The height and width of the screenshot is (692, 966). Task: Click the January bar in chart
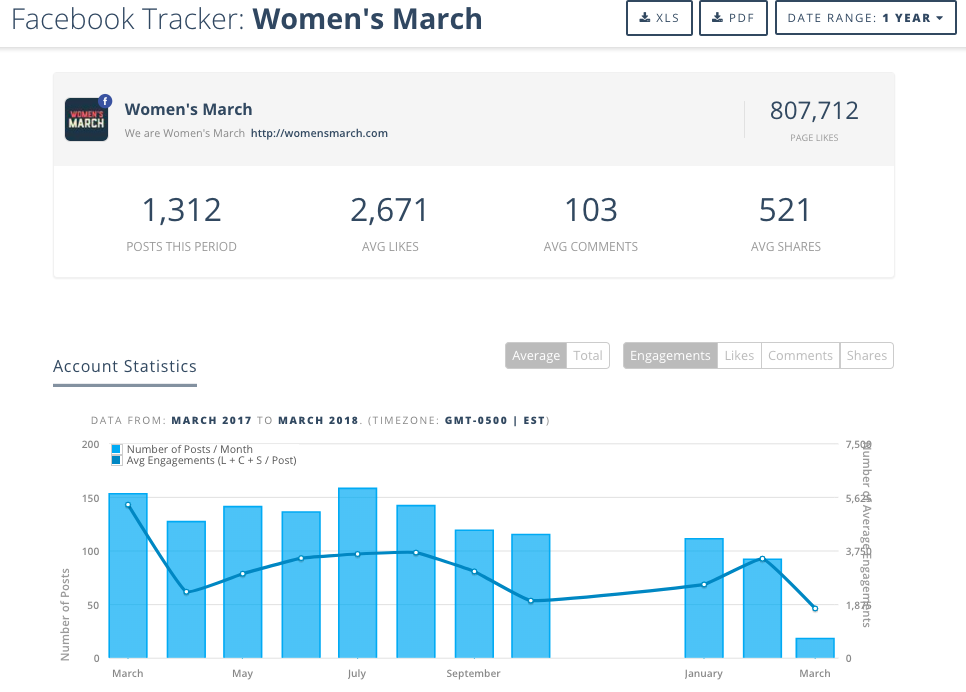coord(704,598)
